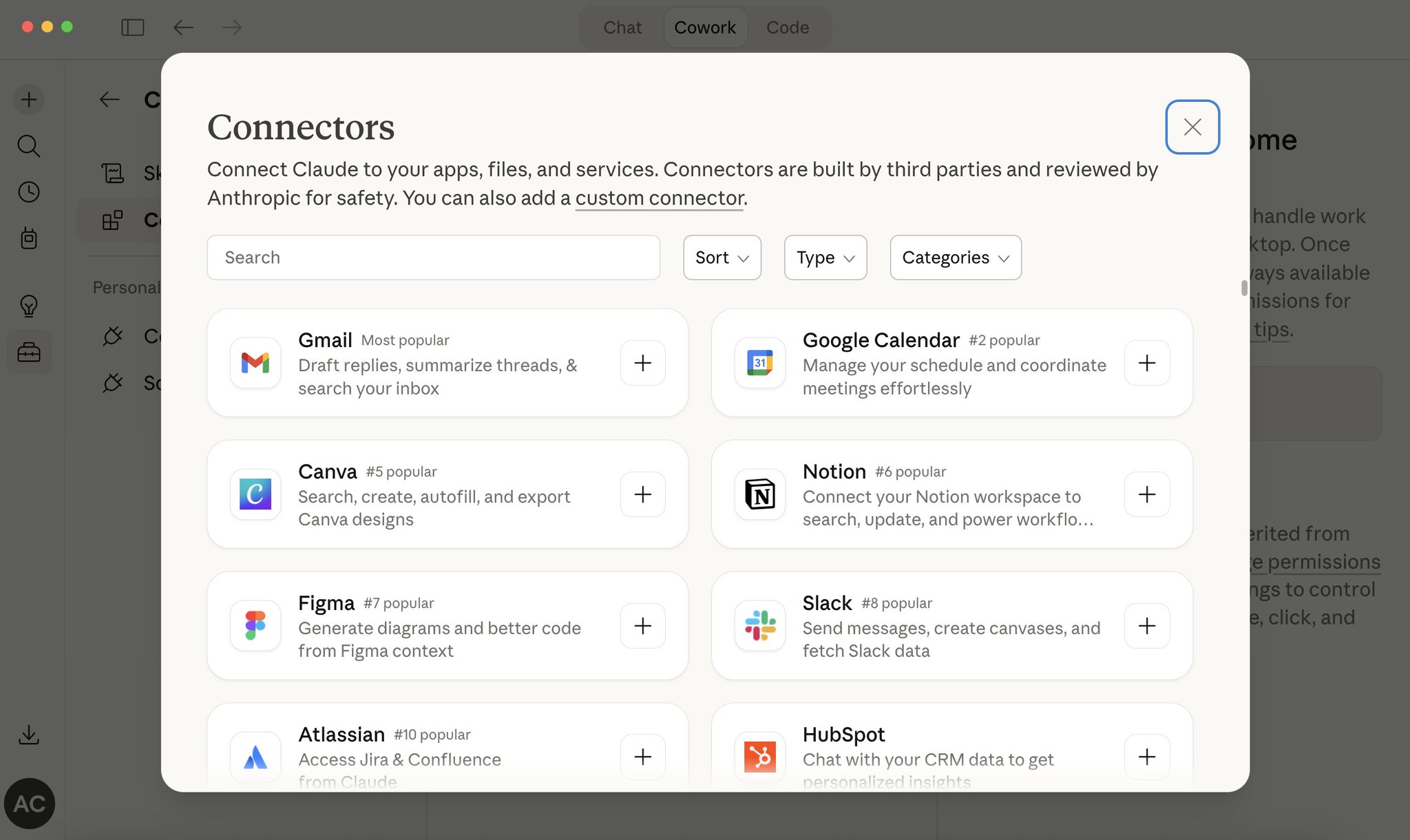Click the dialog's vertical scrollbar thumb

coord(1244,288)
